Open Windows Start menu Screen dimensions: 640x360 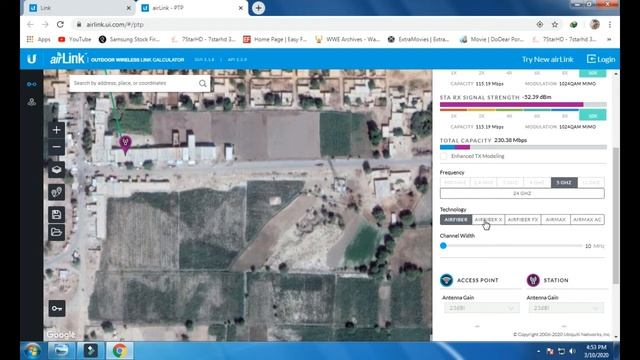(x=32, y=351)
